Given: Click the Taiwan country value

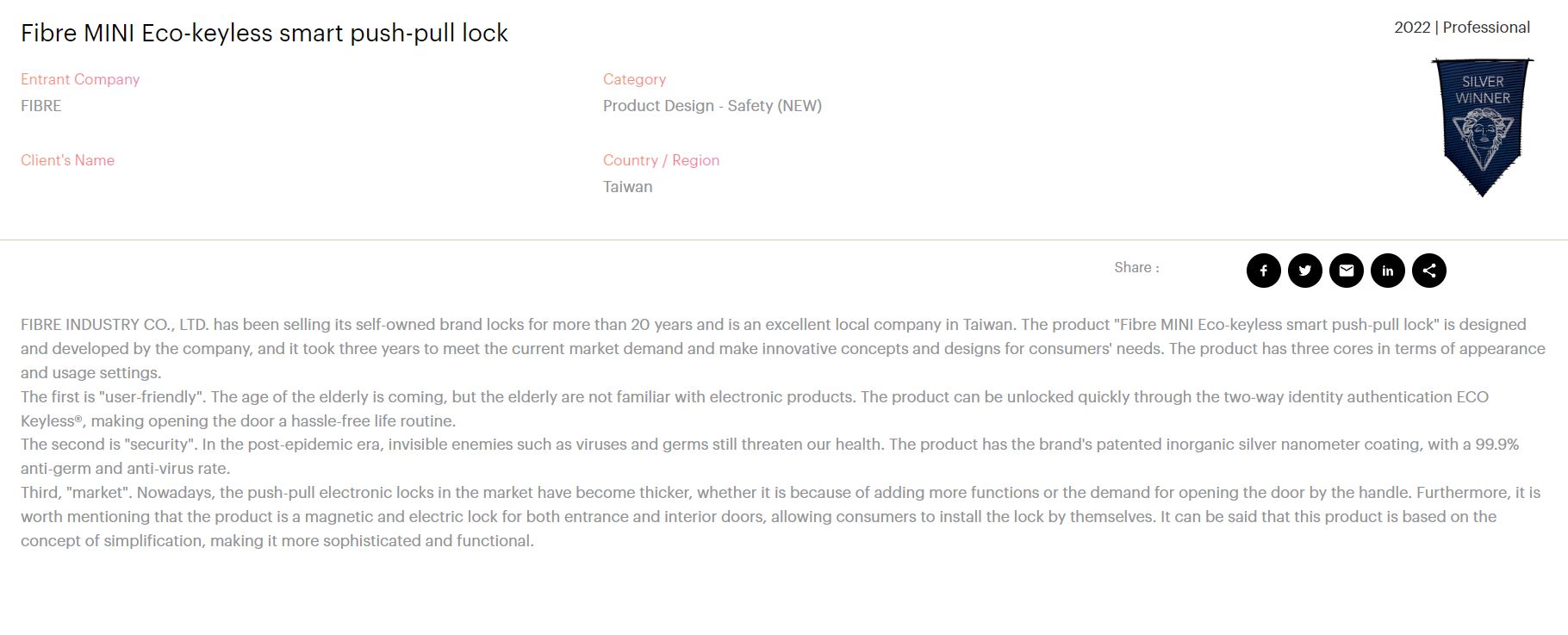Looking at the screenshot, I should [627, 187].
